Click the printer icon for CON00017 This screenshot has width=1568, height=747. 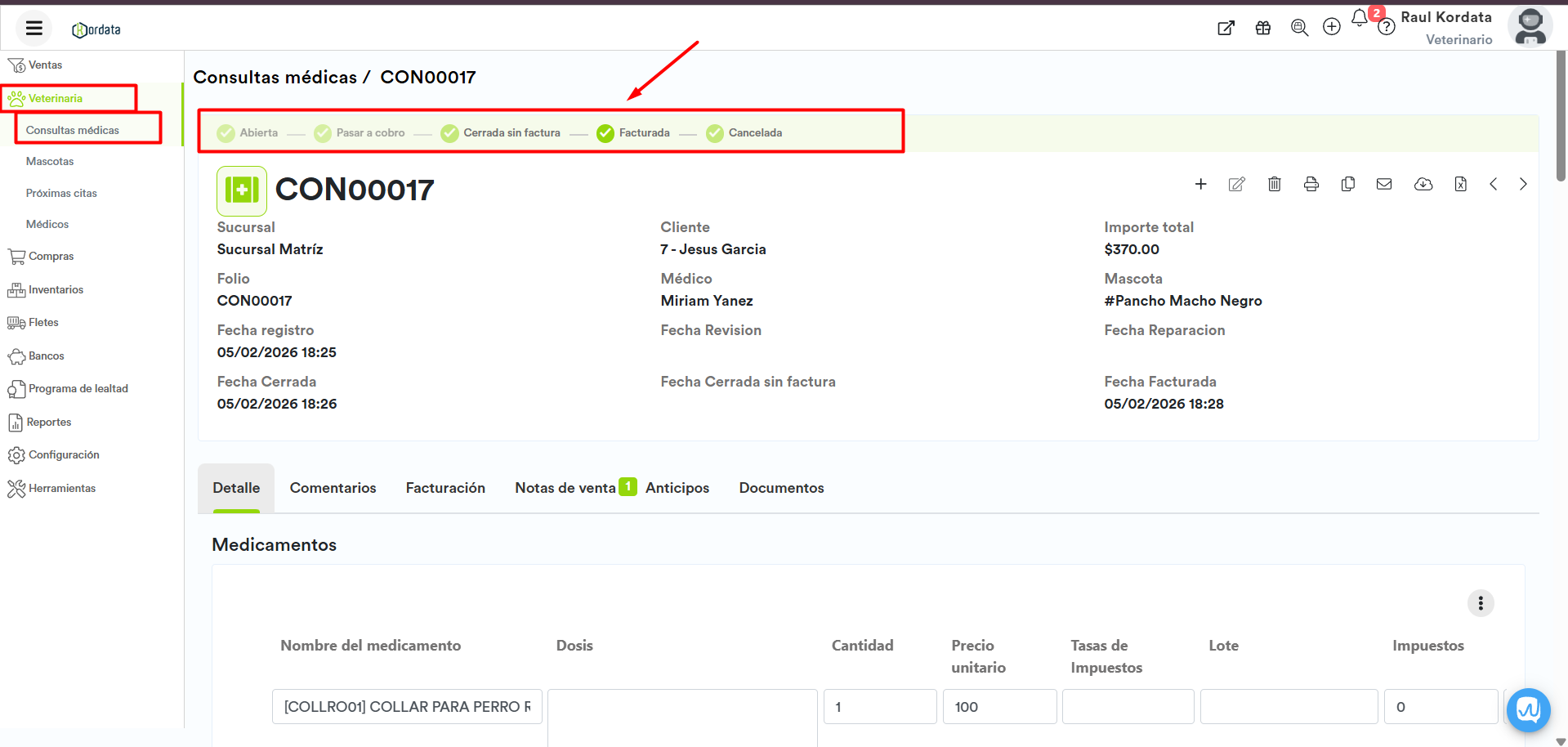point(1311,184)
